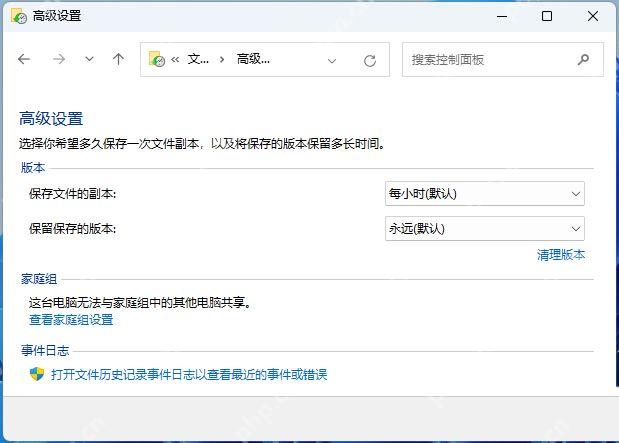Click the 清理版本 link
The image size is (619, 443).
click(x=561, y=255)
